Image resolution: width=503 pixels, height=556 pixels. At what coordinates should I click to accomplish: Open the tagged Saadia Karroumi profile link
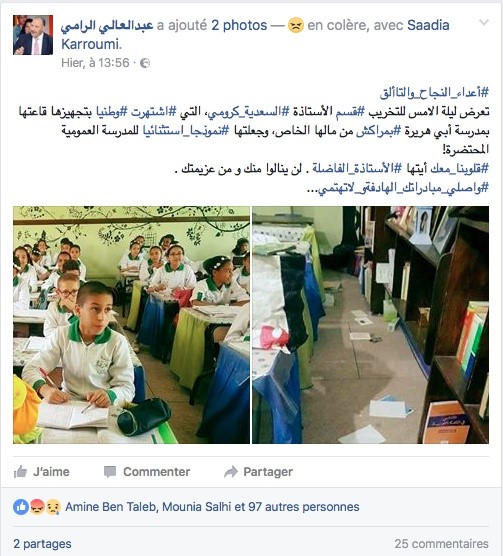[255, 35]
